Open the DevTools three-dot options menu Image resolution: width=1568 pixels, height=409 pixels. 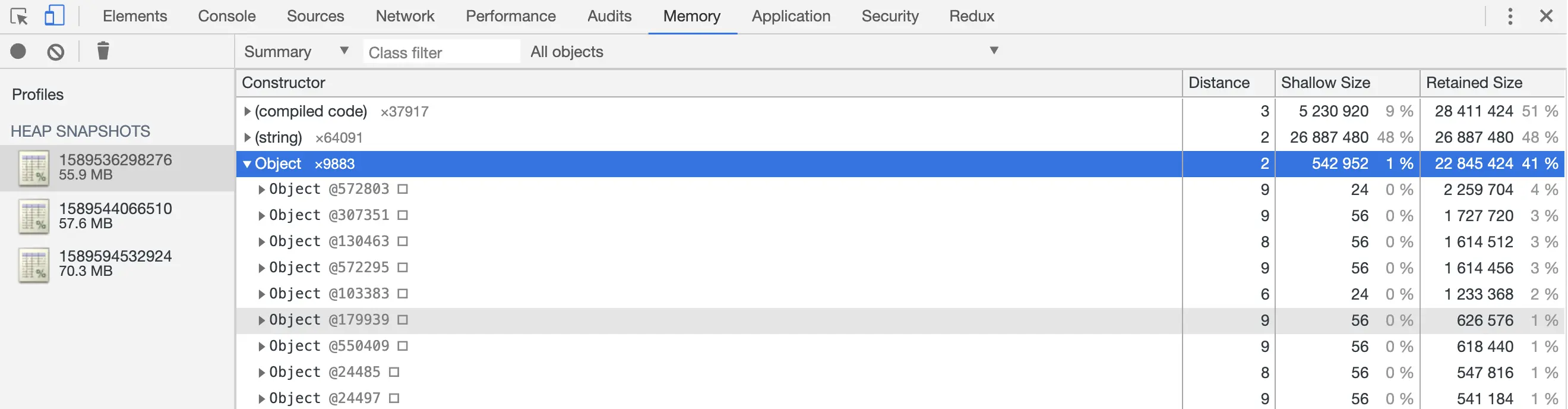tap(1510, 17)
